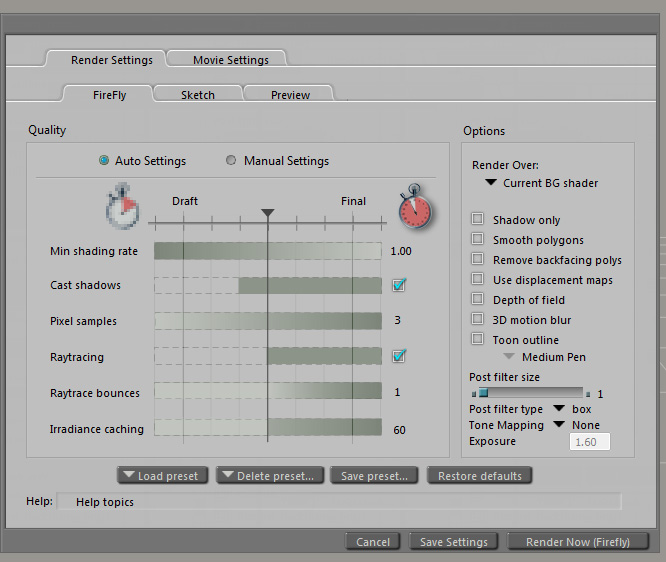This screenshot has width=666, height=562.
Task: Switch to the Sketch renderer tab
Action: point(197,95)
